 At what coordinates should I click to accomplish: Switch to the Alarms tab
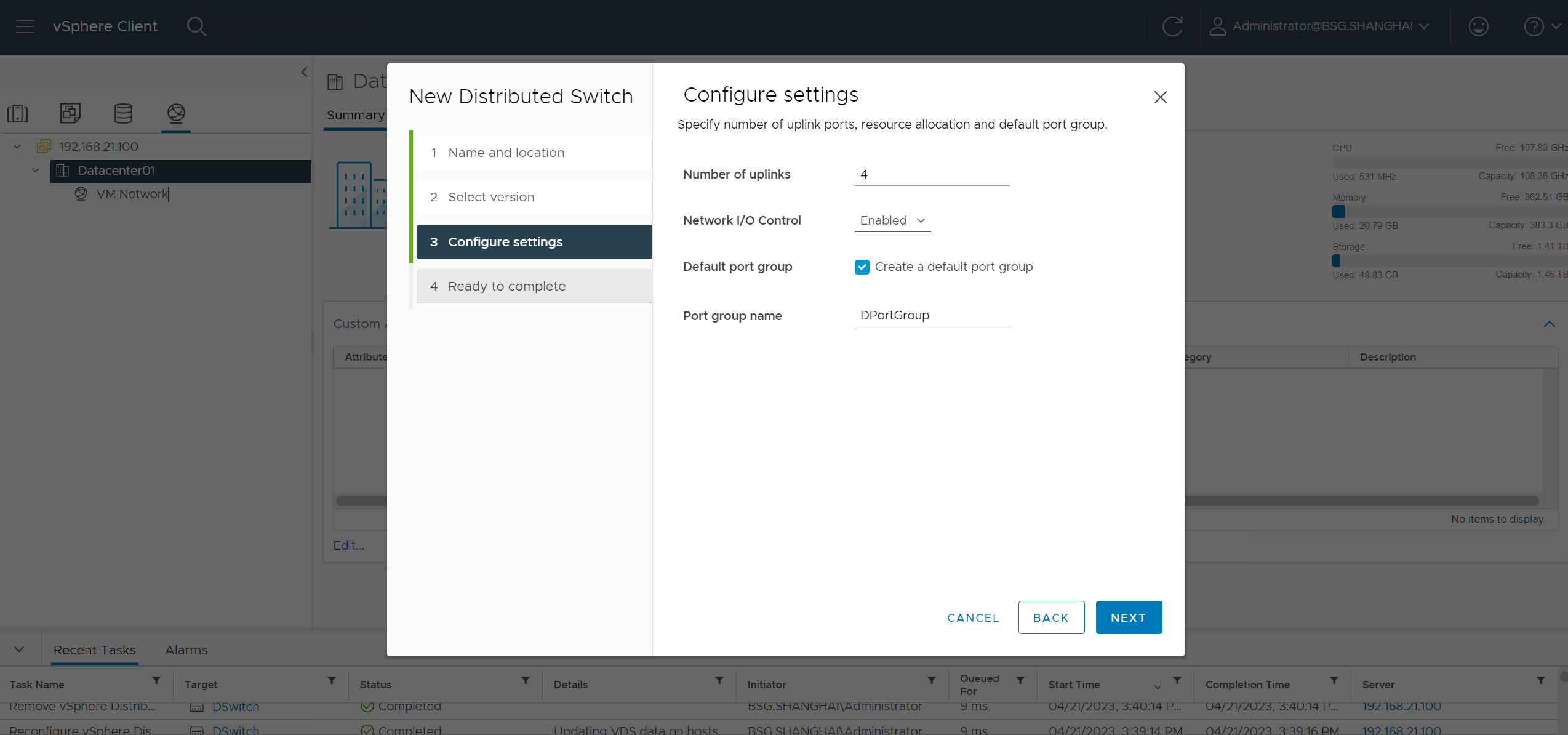[x=186, y=650]
